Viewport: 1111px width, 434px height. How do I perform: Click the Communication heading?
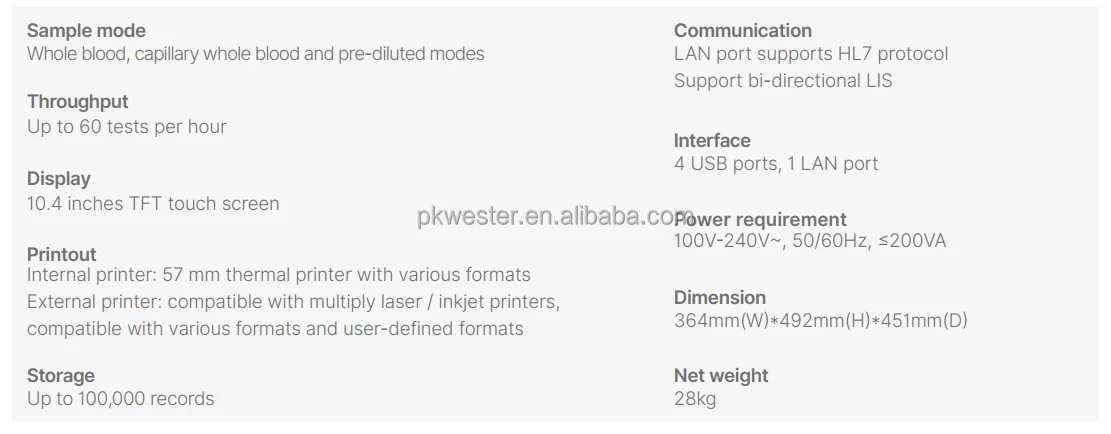(x=743, y=30)
